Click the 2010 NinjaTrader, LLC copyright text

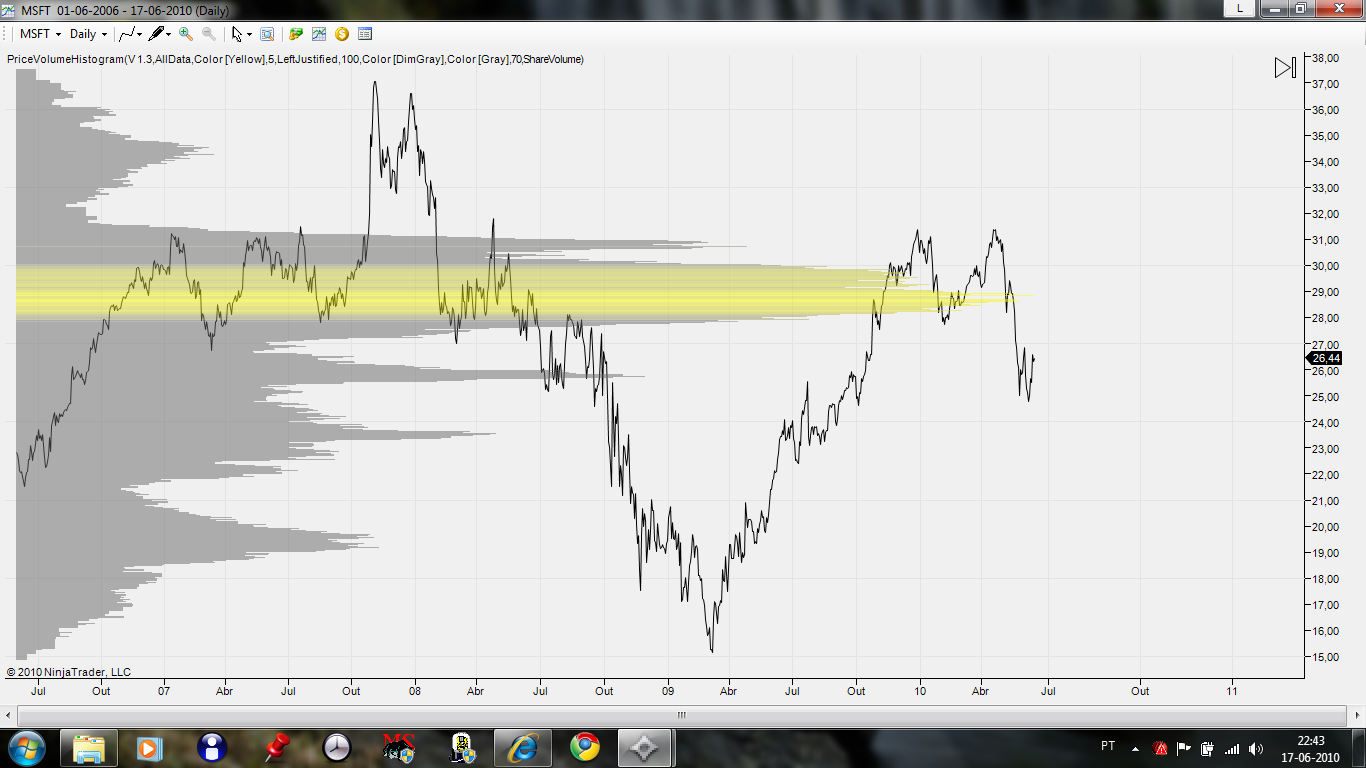69,672
